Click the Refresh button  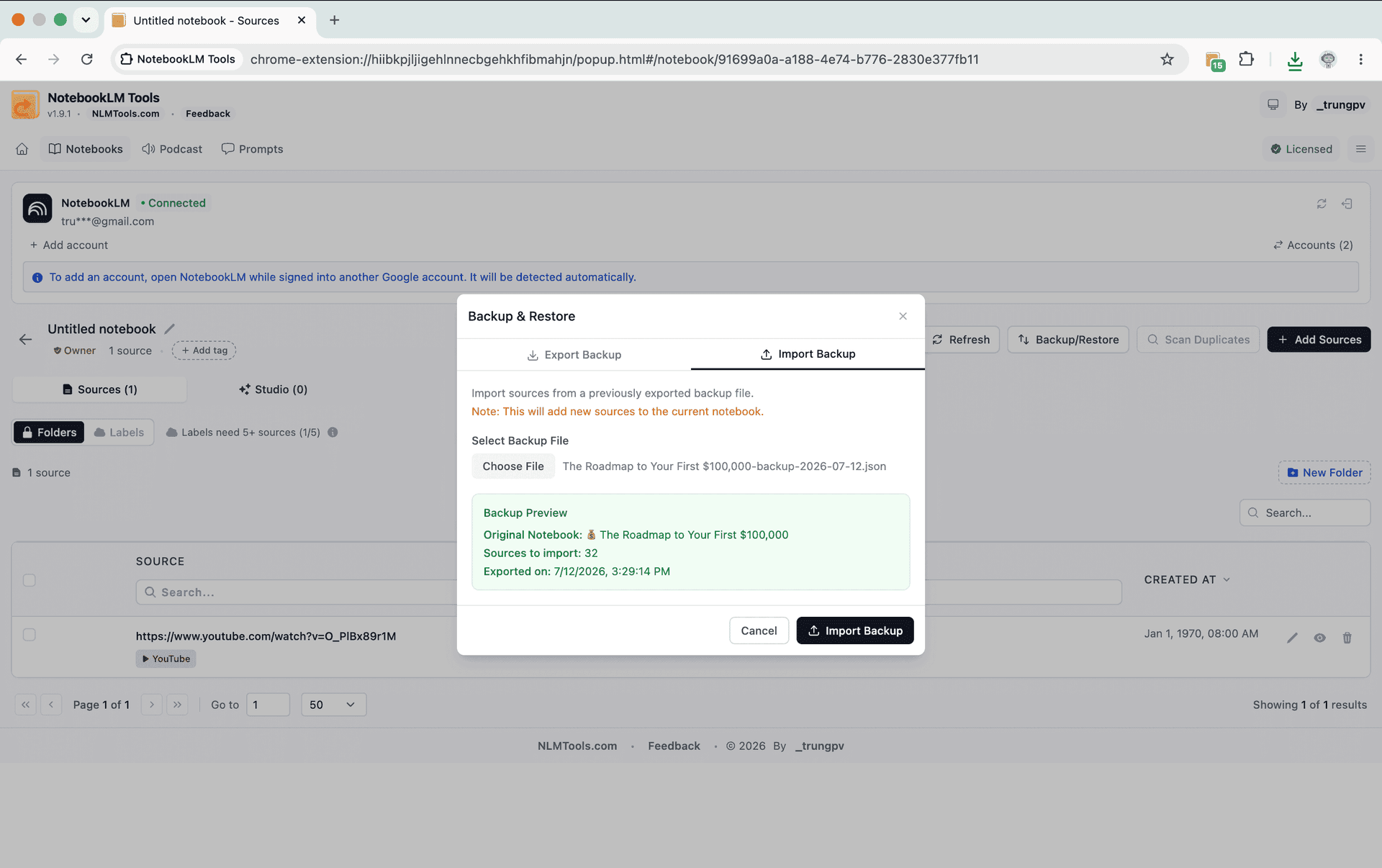click(962, 340)
